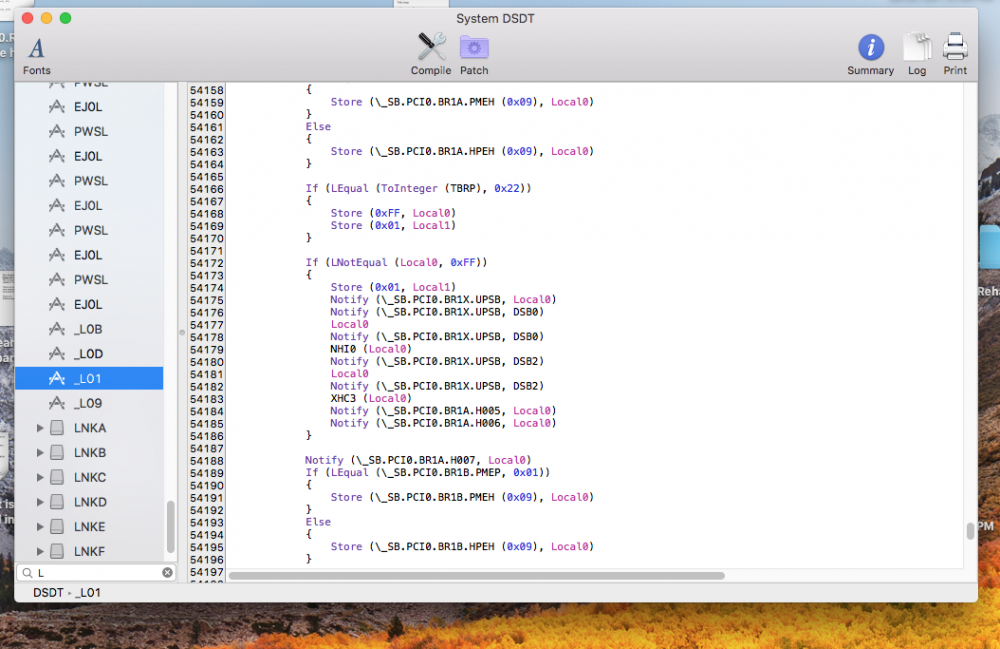Expand the LNKC tree node
1000x649 pixels.
pyautogui.click(x=40, y=477)
